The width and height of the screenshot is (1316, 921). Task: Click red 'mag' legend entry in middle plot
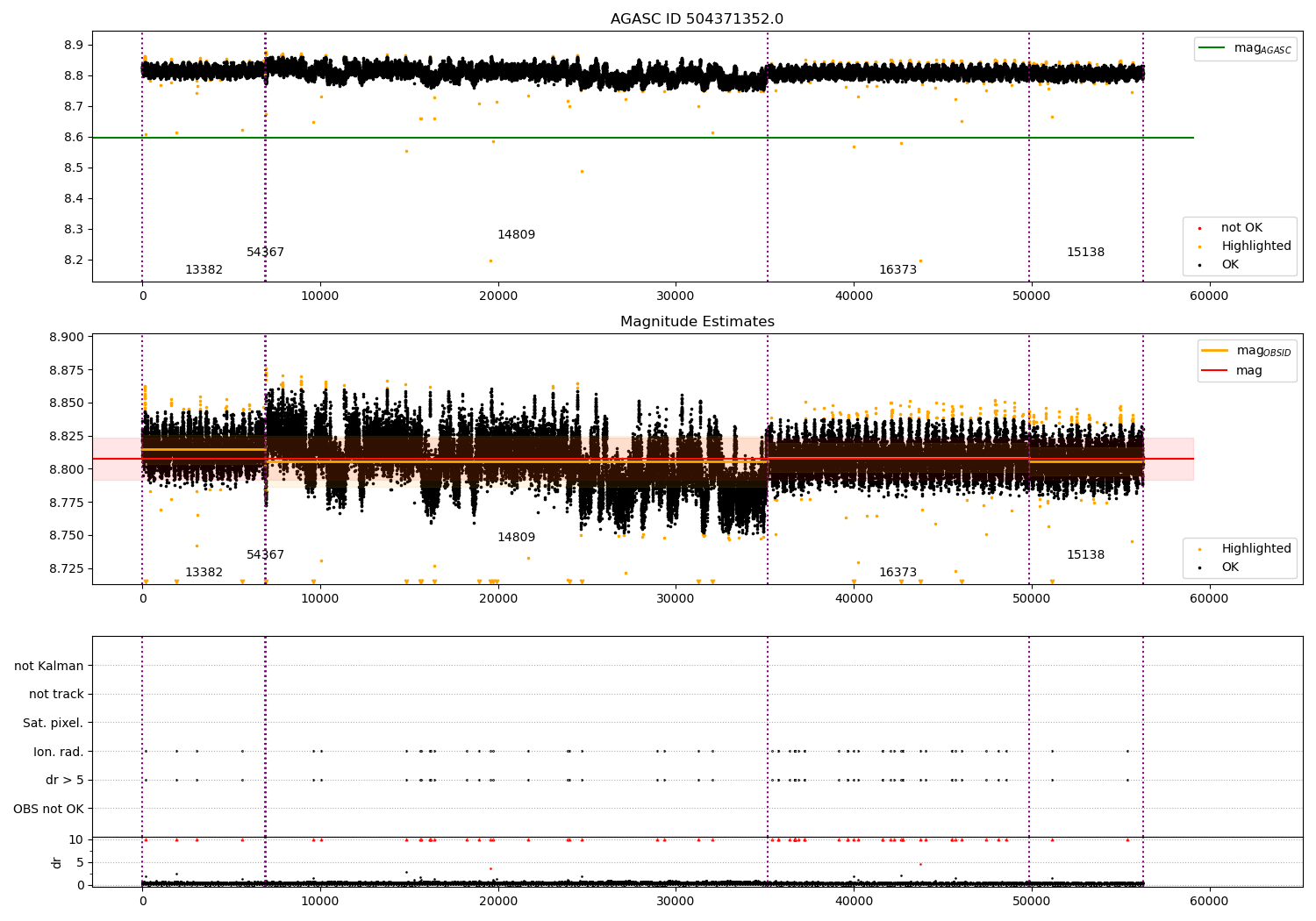coord(1248,371)
